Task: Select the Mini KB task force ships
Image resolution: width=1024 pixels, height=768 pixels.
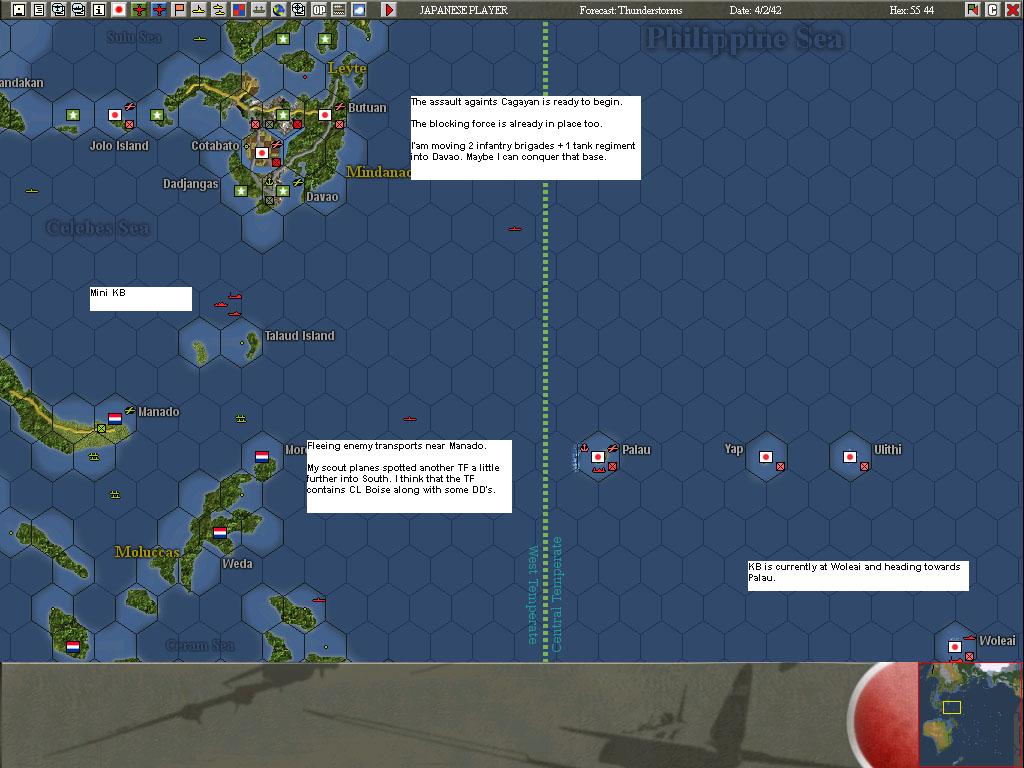Action: coord(229,304)
